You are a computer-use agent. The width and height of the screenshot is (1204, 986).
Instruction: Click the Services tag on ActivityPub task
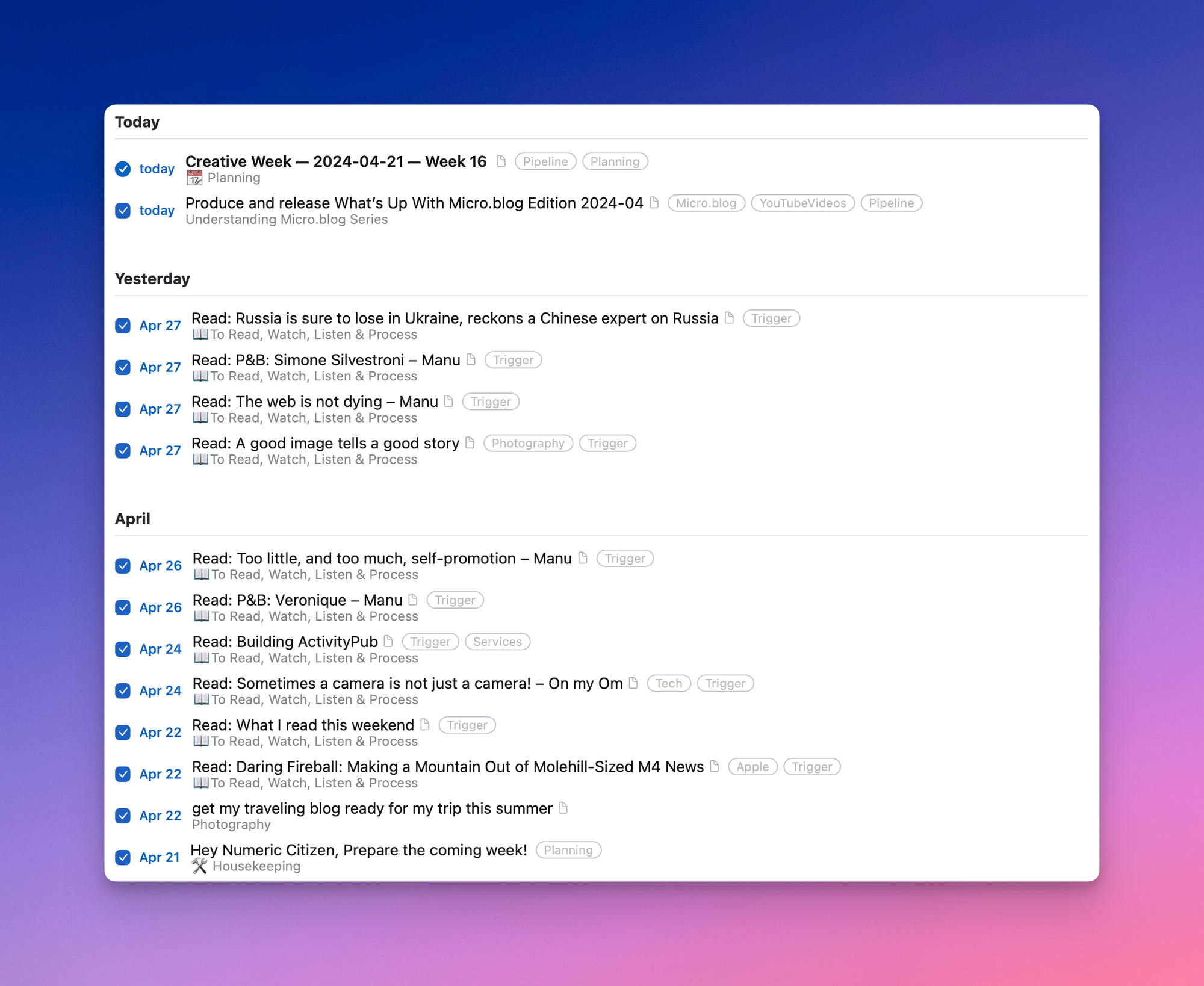(497, 642)
